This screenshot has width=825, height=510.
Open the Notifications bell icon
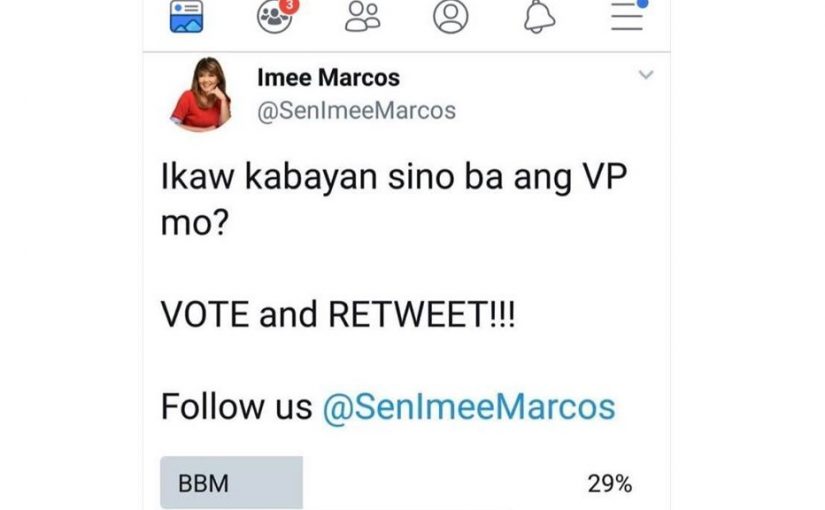(x=539, y=16)
